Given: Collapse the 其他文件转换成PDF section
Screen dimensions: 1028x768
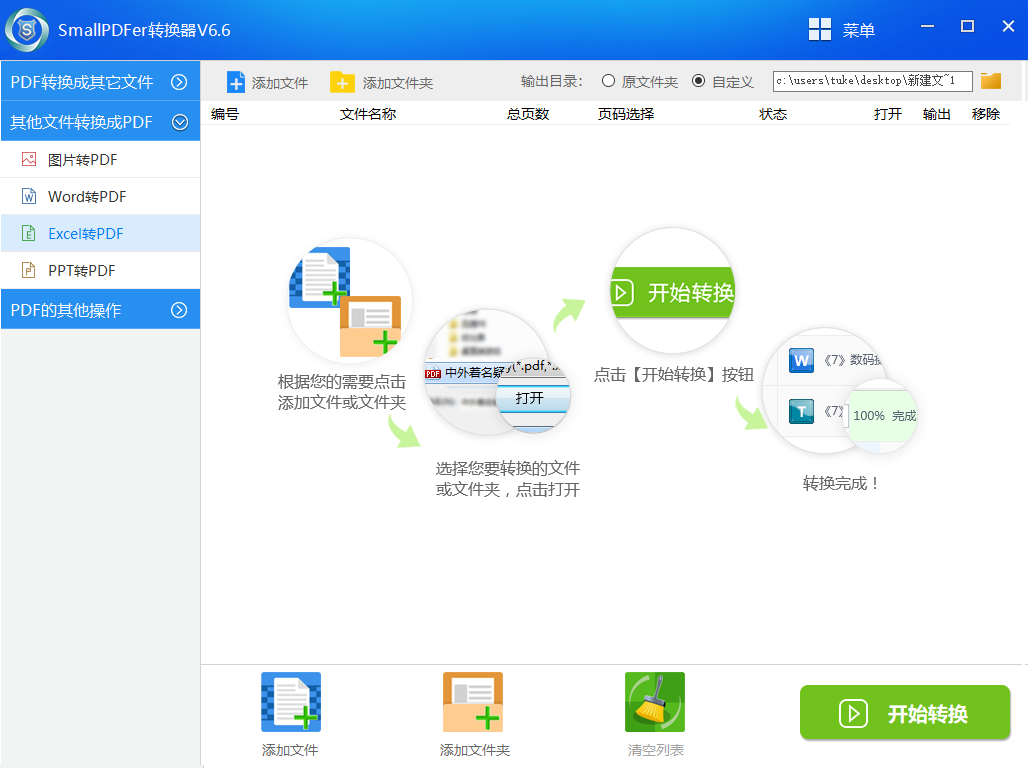Looking at the screenshot, I should [100, 121].
